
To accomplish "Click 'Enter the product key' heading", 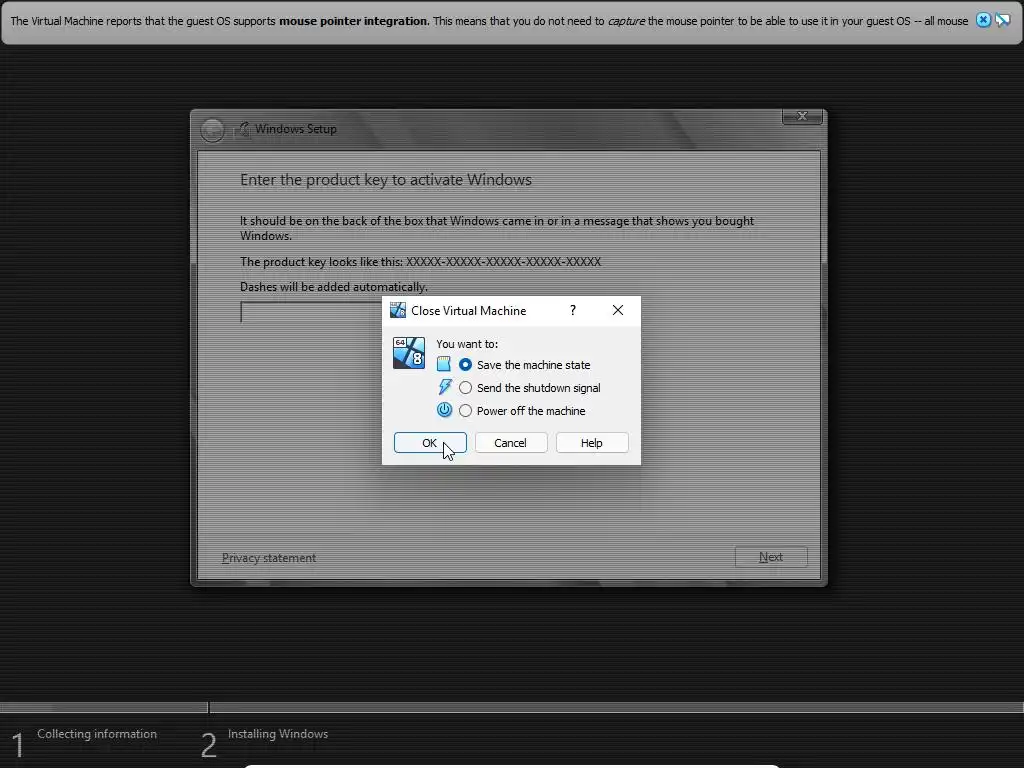I will (x=386, y=180).
